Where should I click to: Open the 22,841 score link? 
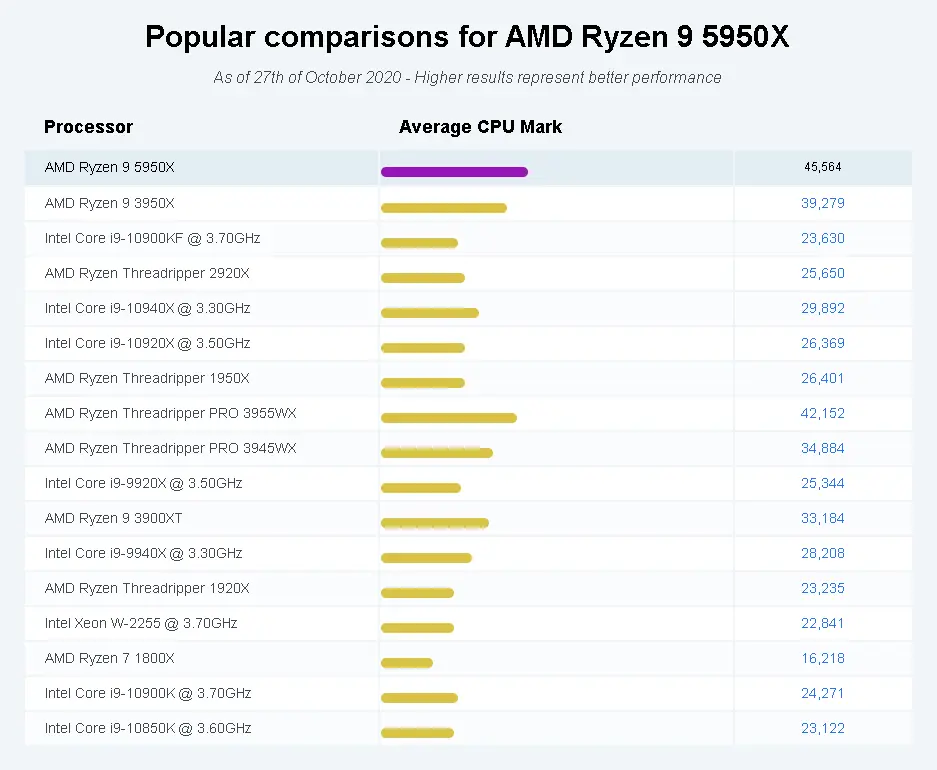coord(822,623)
